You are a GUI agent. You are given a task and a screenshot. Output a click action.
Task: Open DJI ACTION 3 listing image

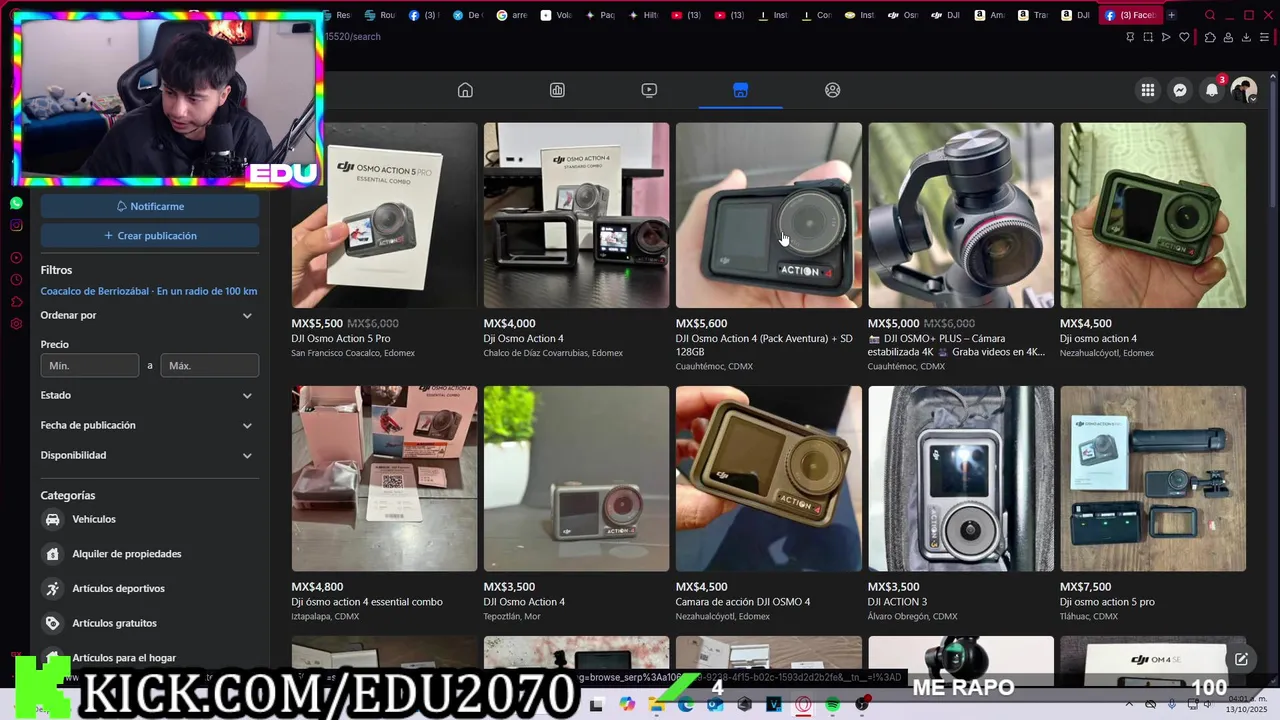pyautogui.click(x=960, y=479)
